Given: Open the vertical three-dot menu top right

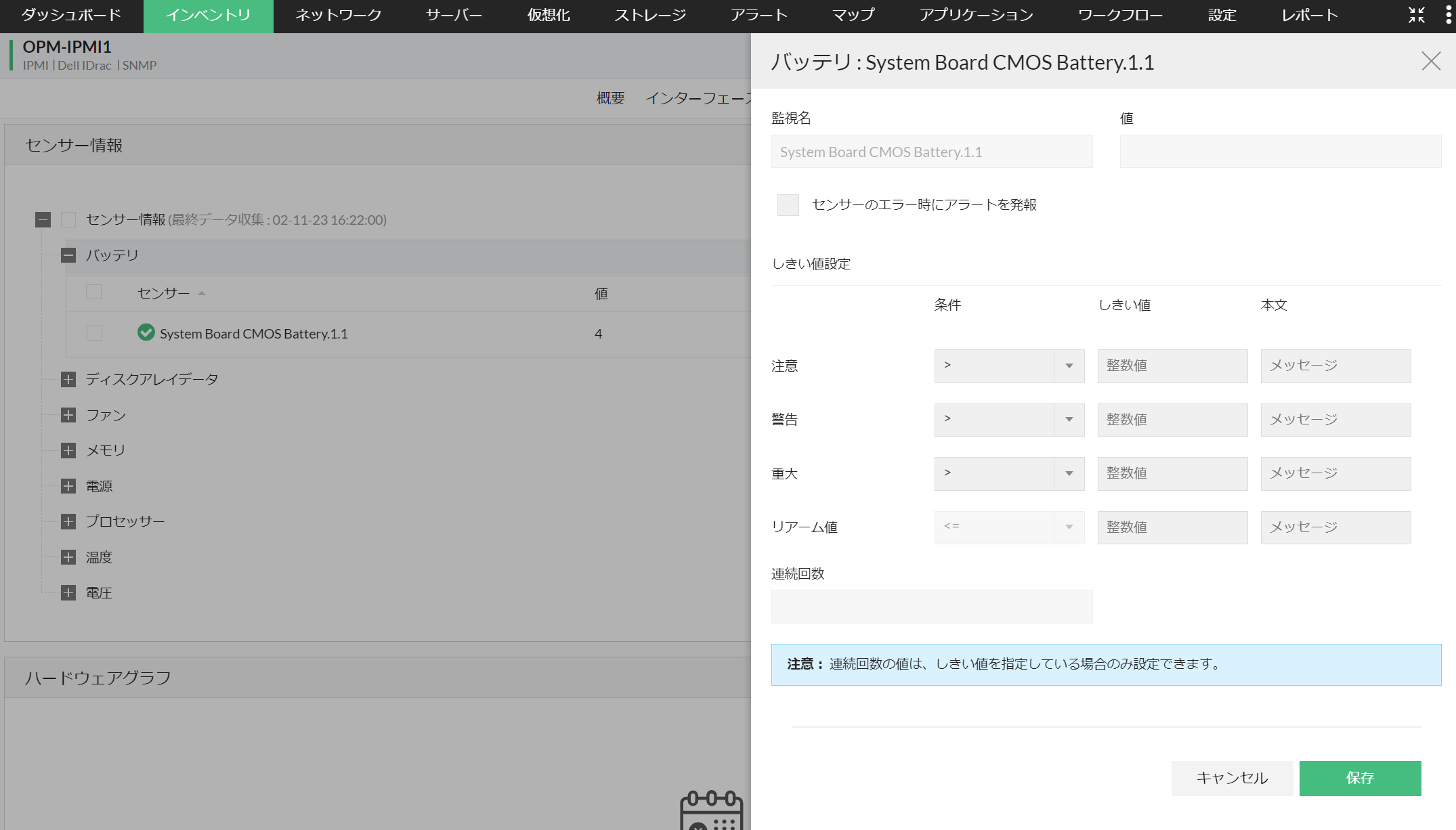Looking at the screenshot, I should (x=1448, y=14).
